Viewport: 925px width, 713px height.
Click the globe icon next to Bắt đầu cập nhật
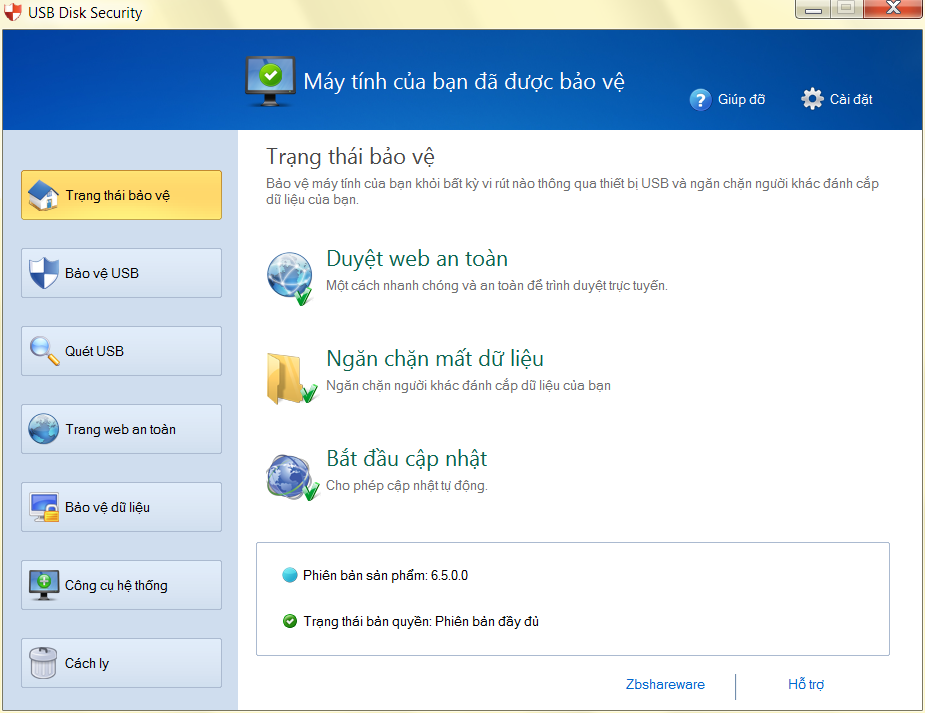point(292,478)
